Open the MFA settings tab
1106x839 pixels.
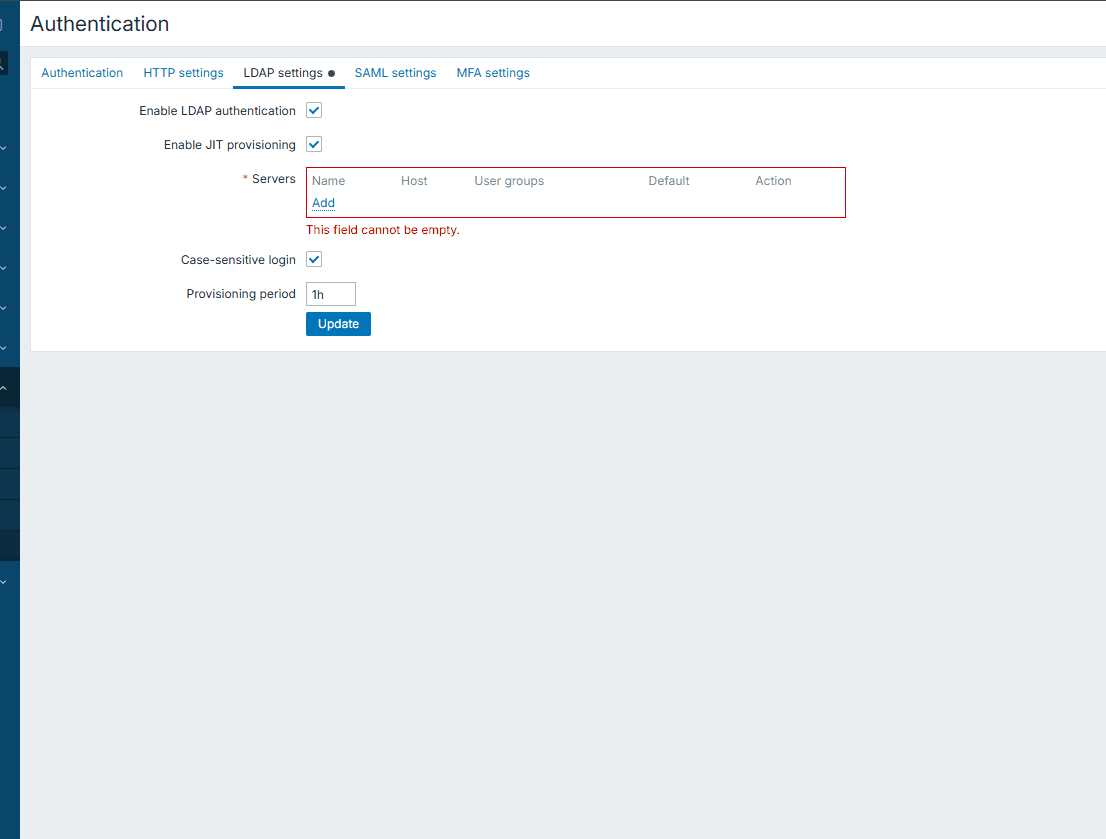[493, 73]
